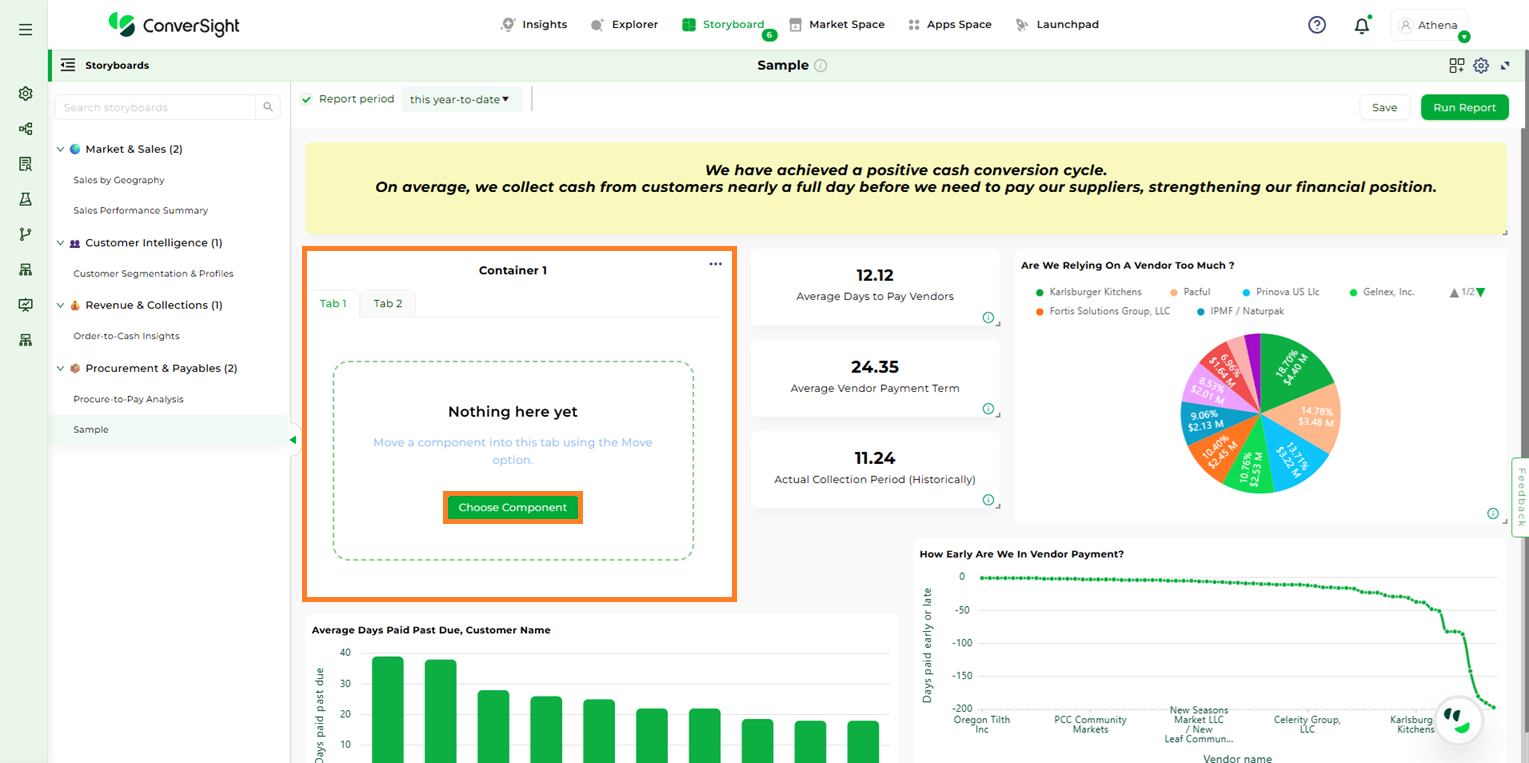The height and width of the screenshot is (763, 1529).
Task: Click the add widget grid icon
Action: (x=1456, y=66)
